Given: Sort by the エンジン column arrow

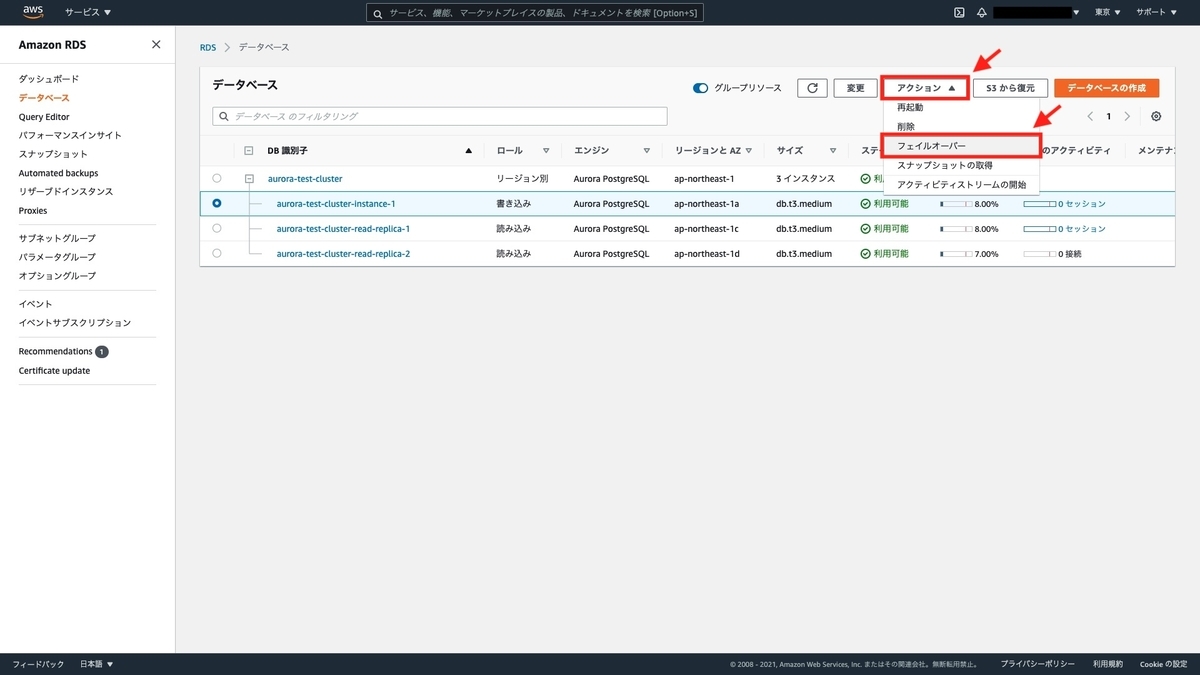Looking at the screenshot, I should click(x=647, y=151).
